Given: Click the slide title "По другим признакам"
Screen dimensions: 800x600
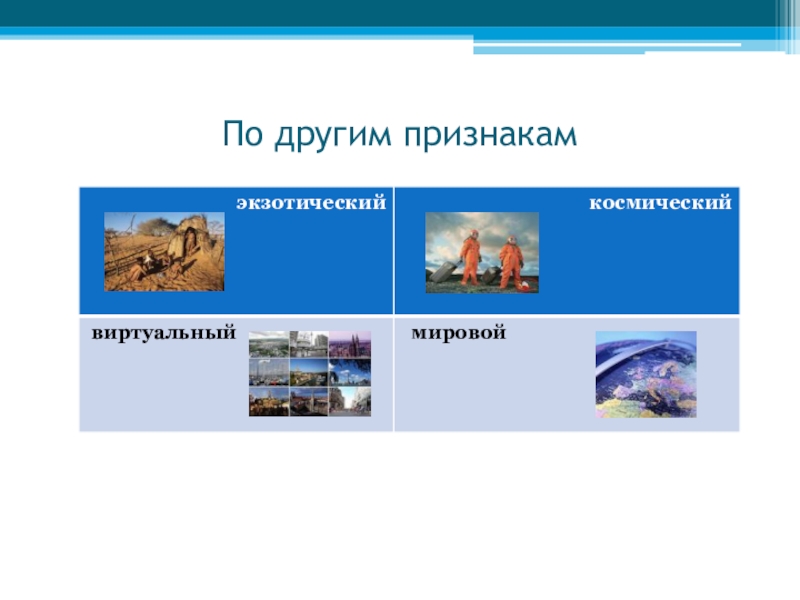Looking at the screenshot, I should coord(399,136).
